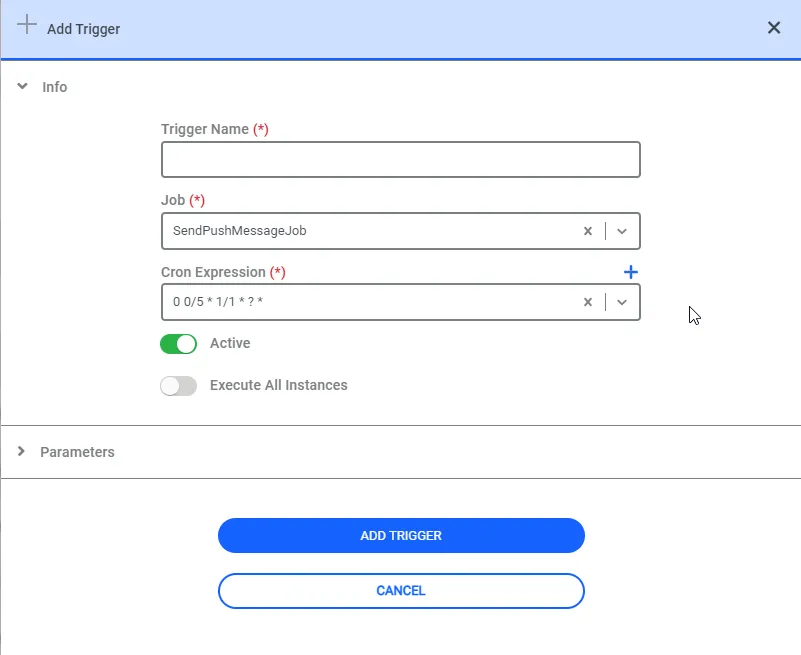Open the Job dropdown arrow
Image resolution: width=801 pixels, height=655 pixels.
621,231
